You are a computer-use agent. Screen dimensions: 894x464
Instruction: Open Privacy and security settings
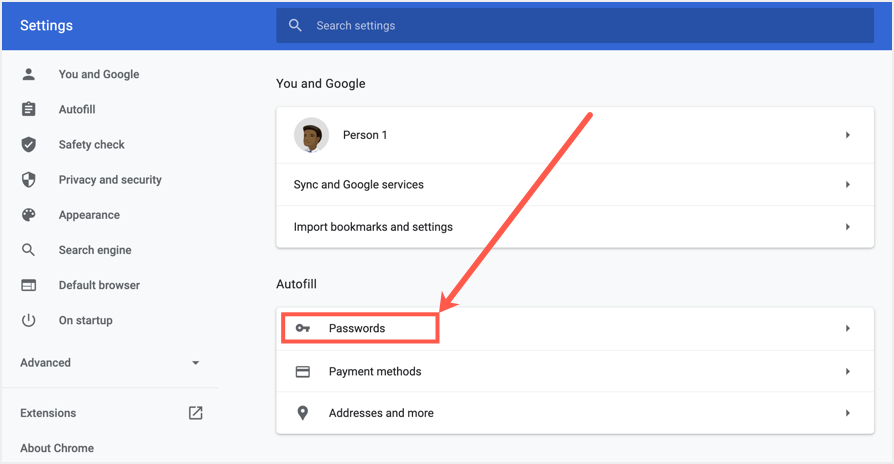click(x=110, y=180)
